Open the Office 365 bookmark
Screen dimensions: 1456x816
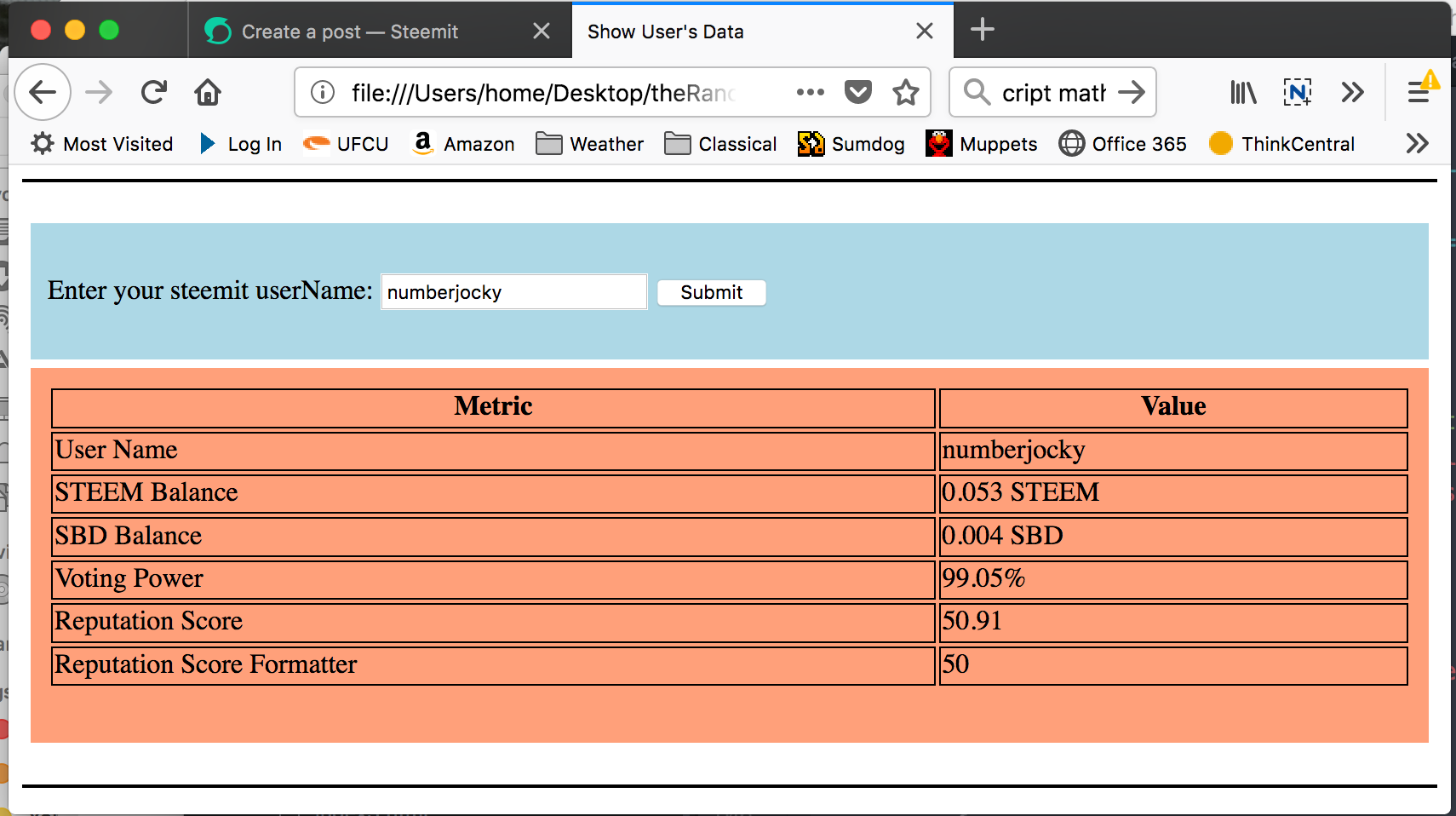coord(1122,144)
